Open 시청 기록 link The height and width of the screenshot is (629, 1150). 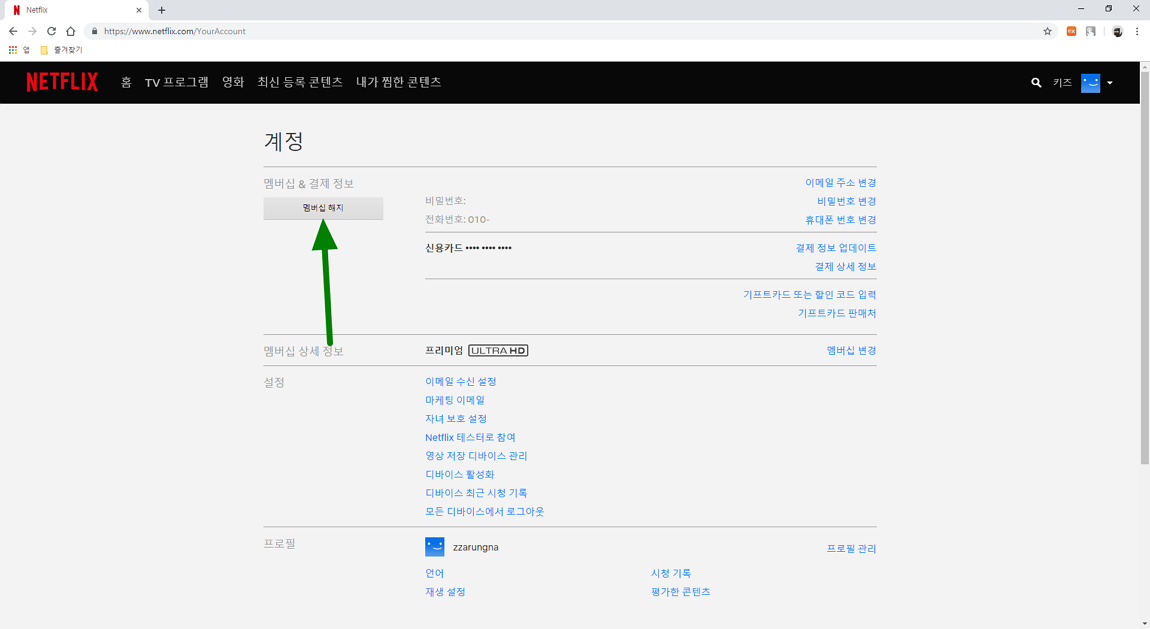[x=671, y=573]
